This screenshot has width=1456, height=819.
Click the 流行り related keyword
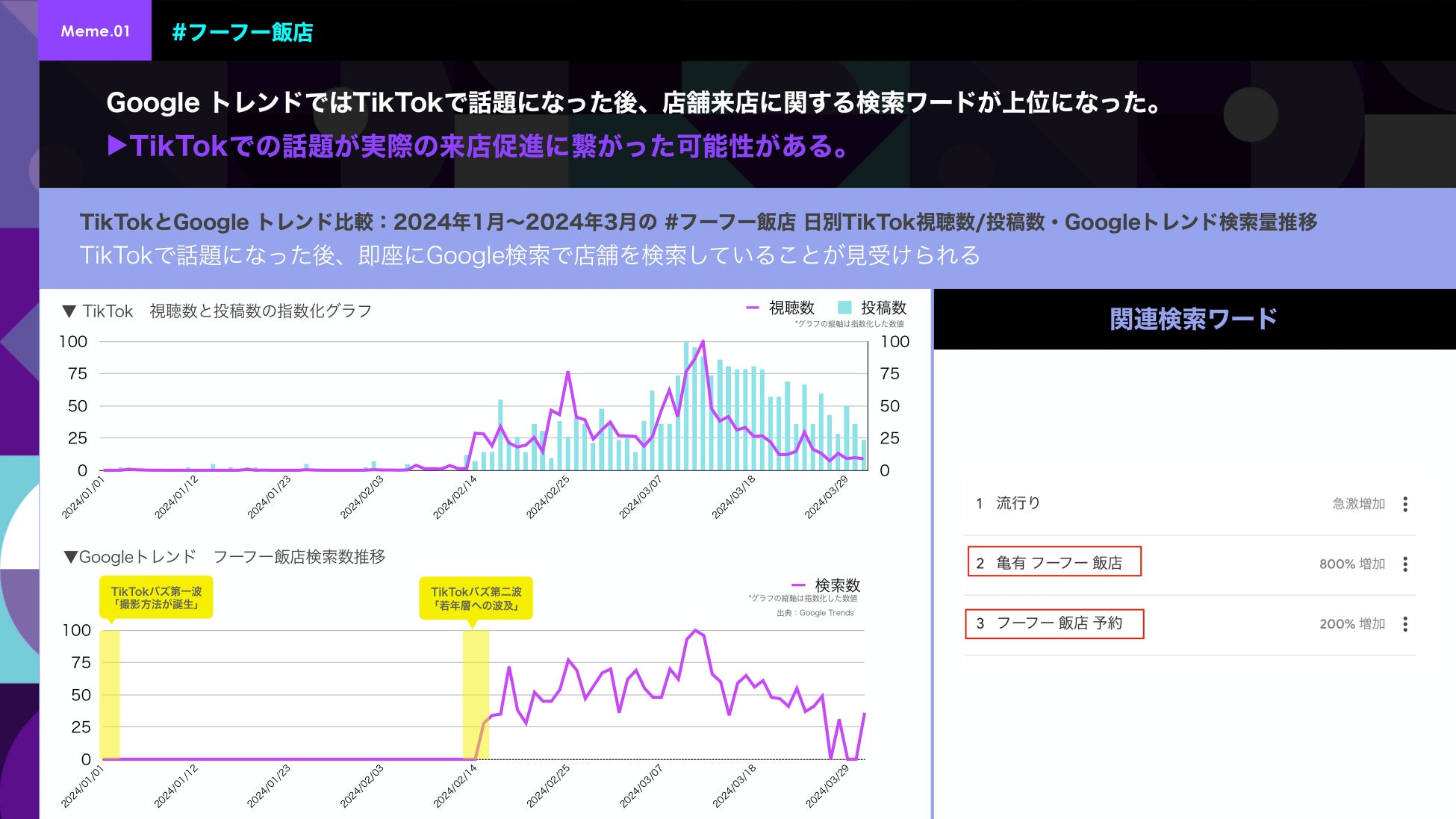click(x=1018, y=503)
